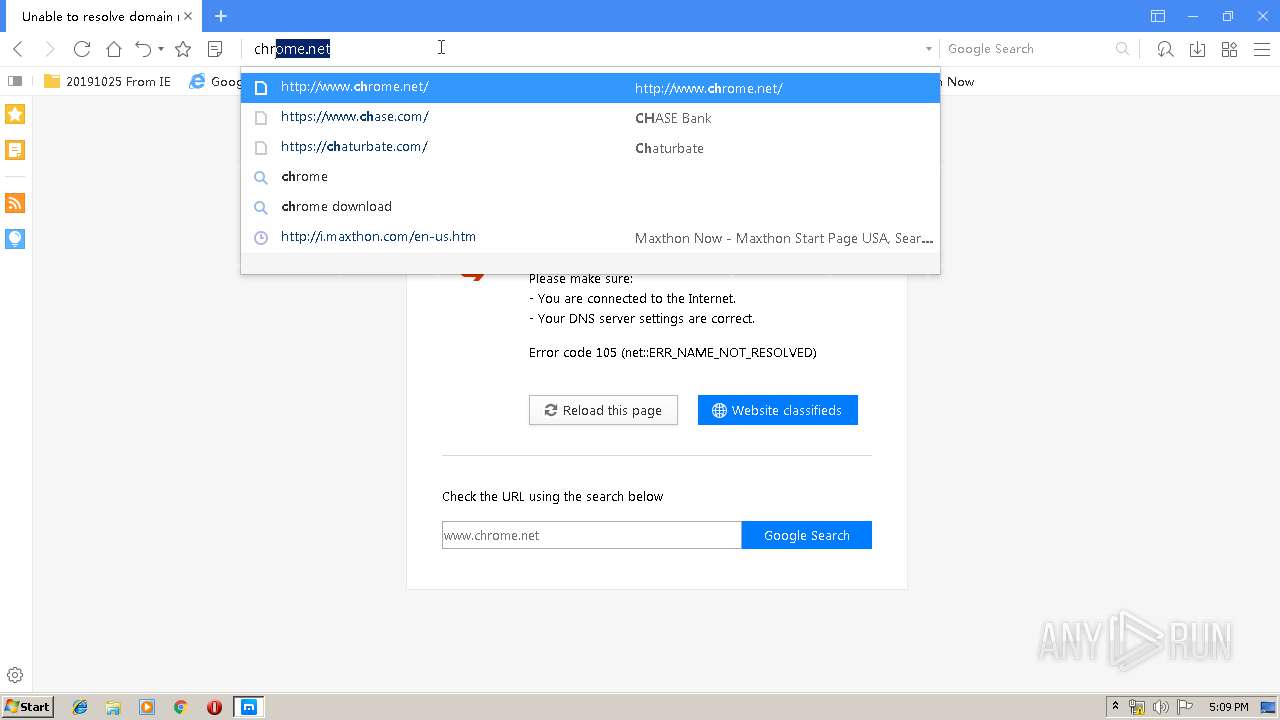Click the 5:09 PM clock
1280x720 pixels.
point(1228,707)
